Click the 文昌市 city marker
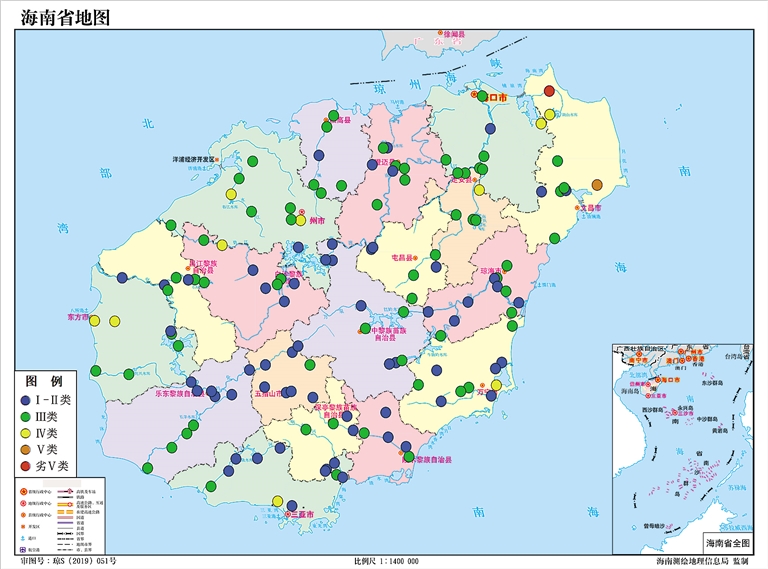This screenshot has height=569, width=768. coord(579,208)
